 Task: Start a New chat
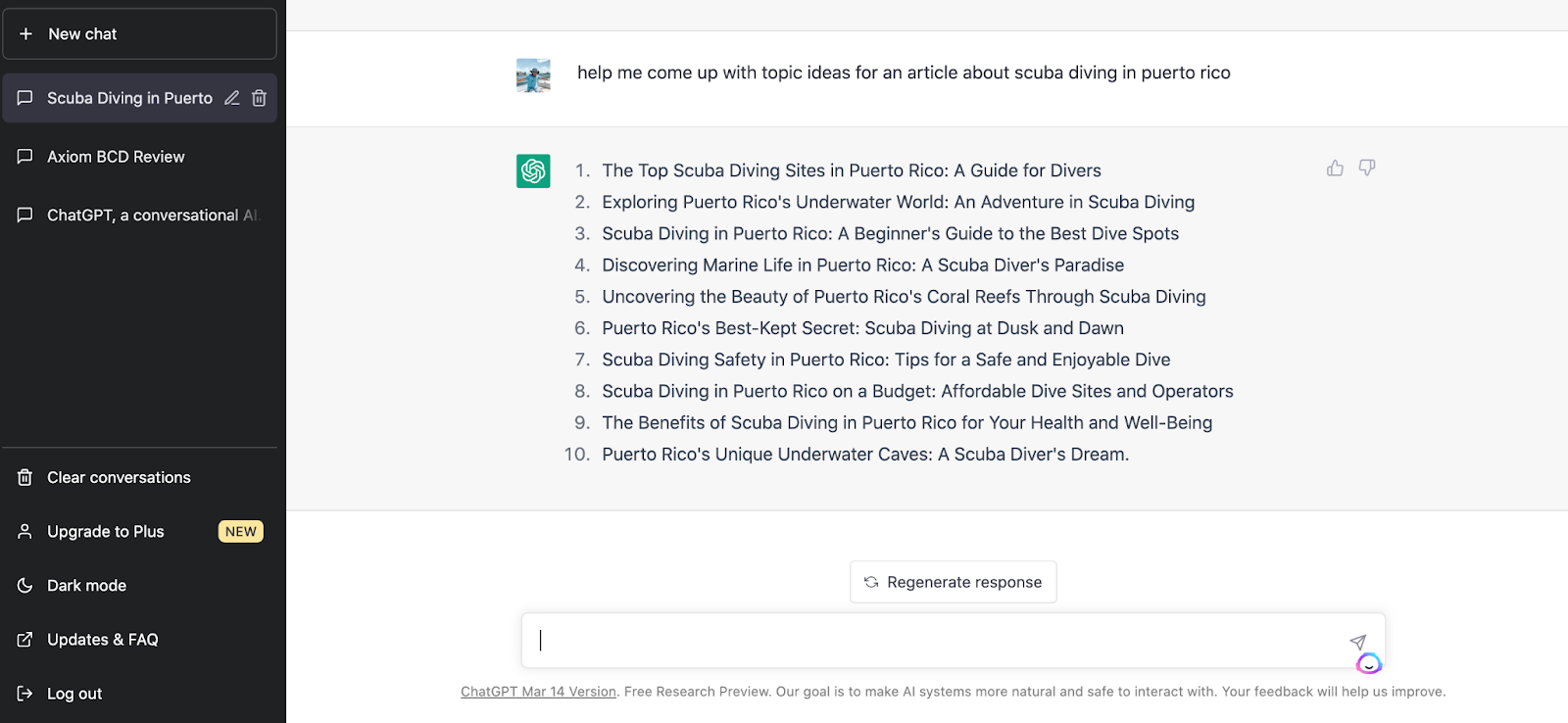[x=140, y=34]
